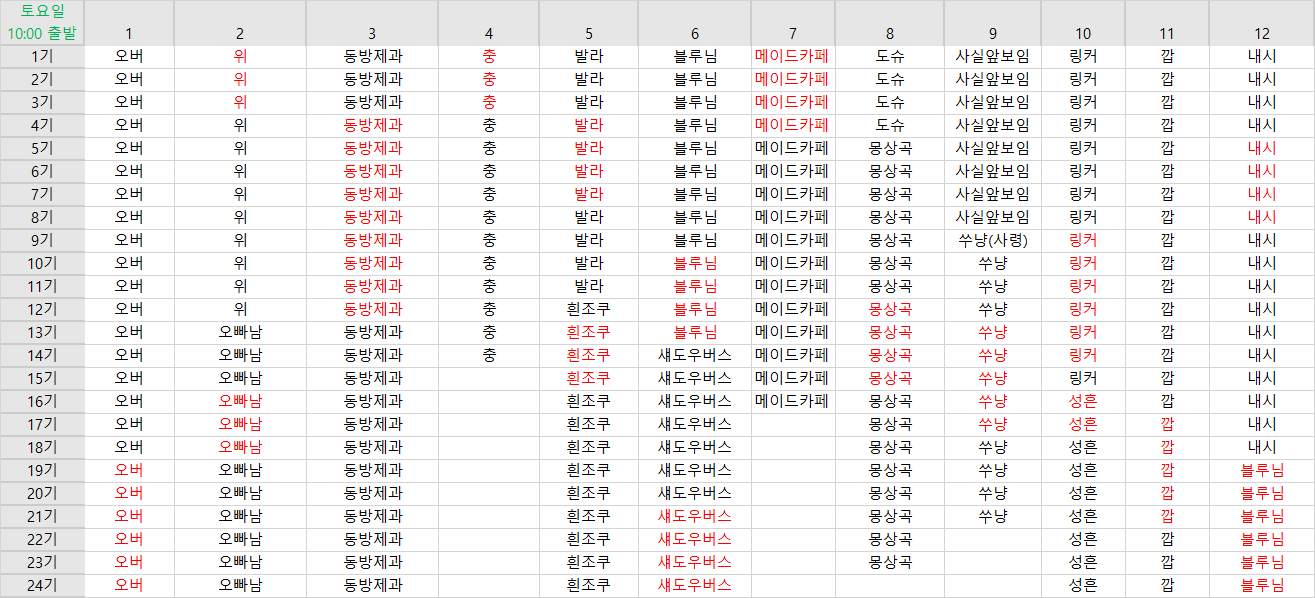Click row label 6기
This screenshot has width=1315, height=598.
point(42,171)
